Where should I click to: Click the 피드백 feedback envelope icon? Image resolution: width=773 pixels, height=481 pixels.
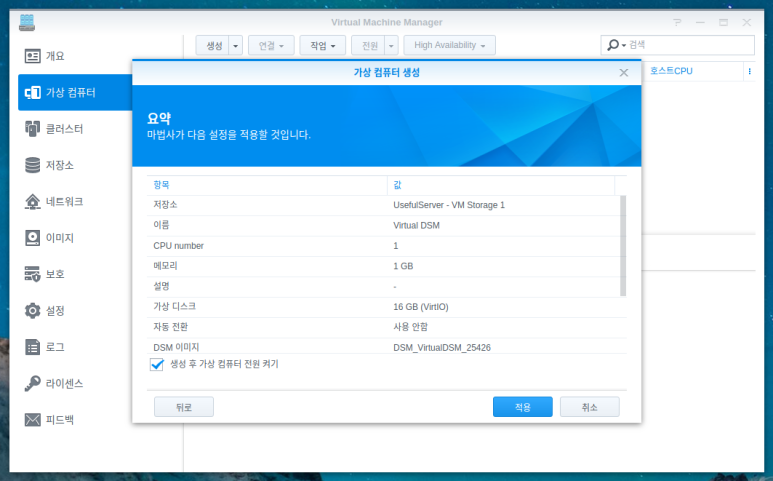(33, 420)
